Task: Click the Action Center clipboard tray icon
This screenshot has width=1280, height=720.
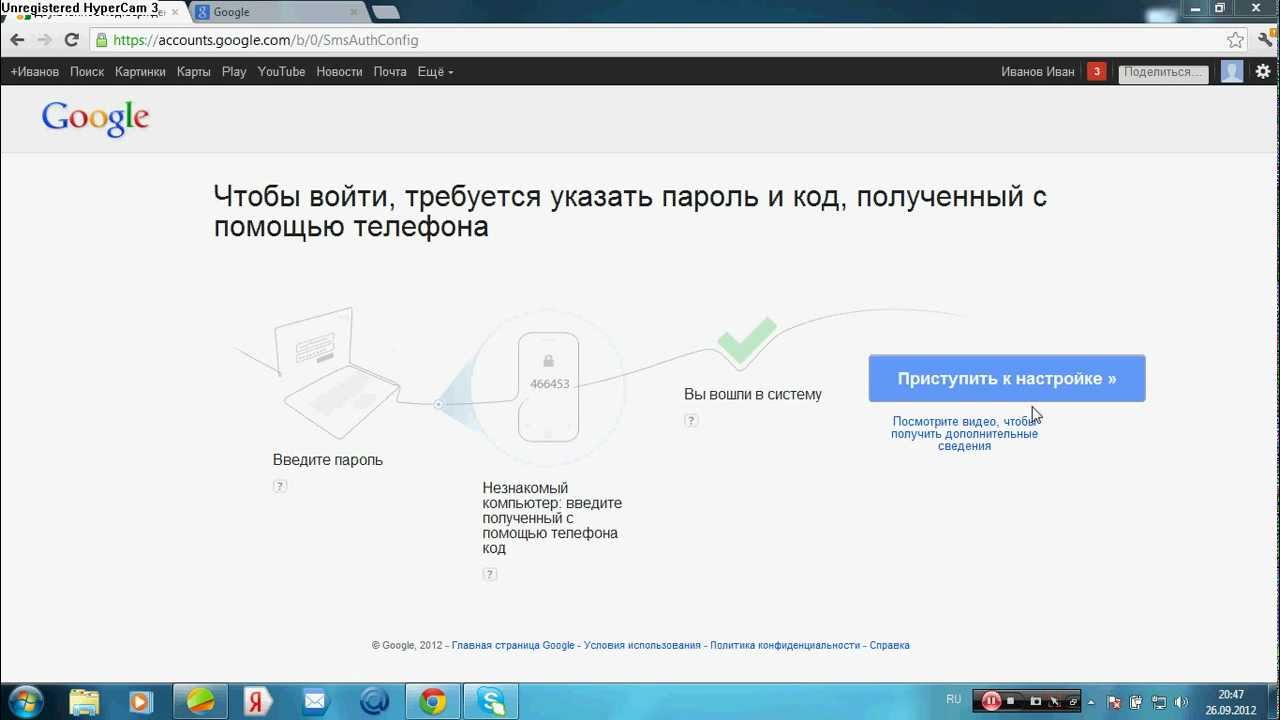Action: pyautogui.click(x=1136, y=701)
